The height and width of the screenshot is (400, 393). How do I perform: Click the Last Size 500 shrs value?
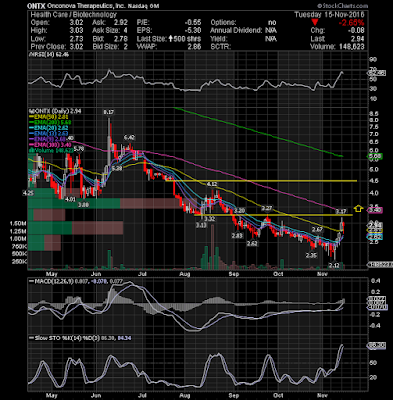[x=188, y=39]
